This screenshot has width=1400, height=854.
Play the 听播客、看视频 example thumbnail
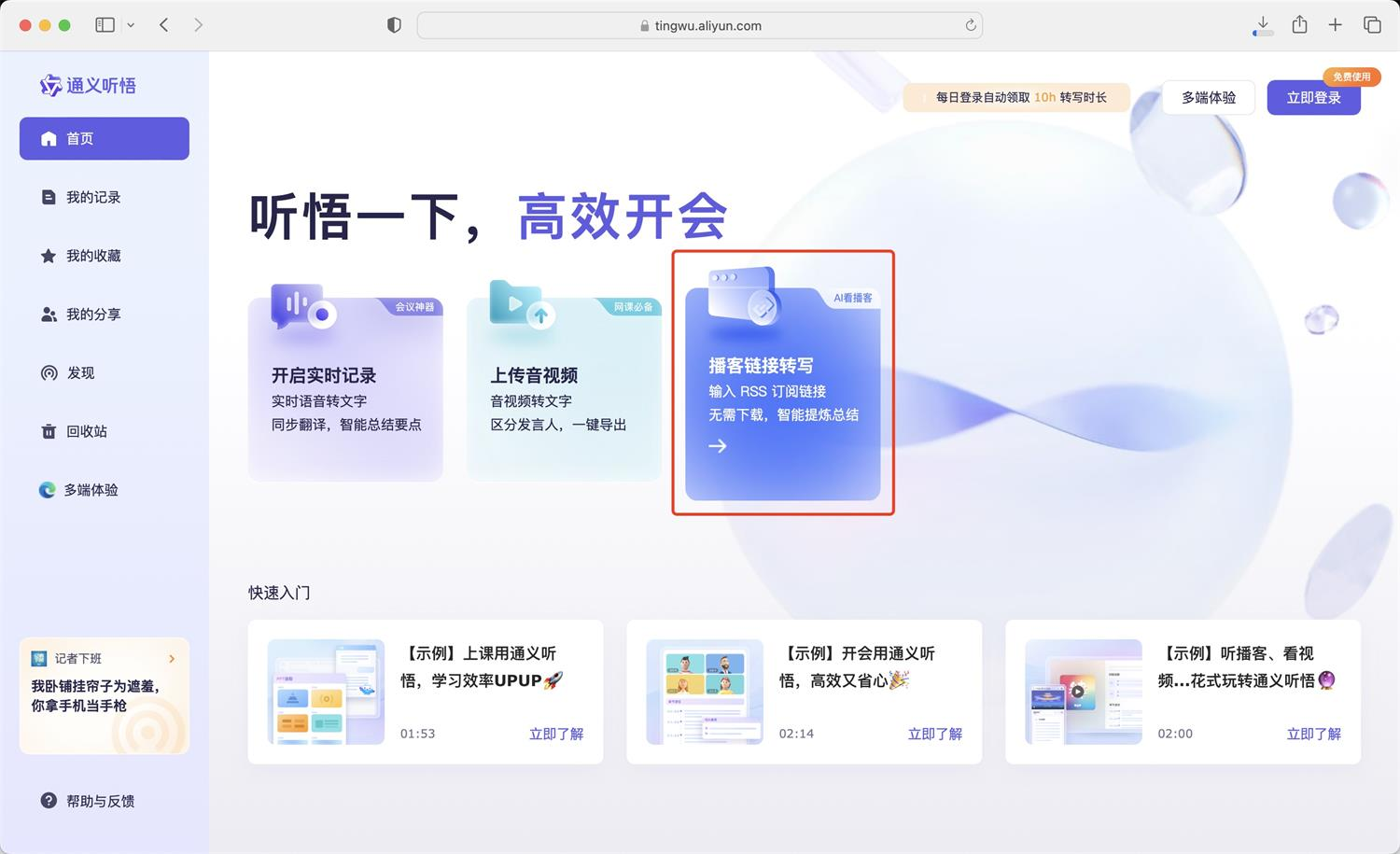tap(1084, 692)
